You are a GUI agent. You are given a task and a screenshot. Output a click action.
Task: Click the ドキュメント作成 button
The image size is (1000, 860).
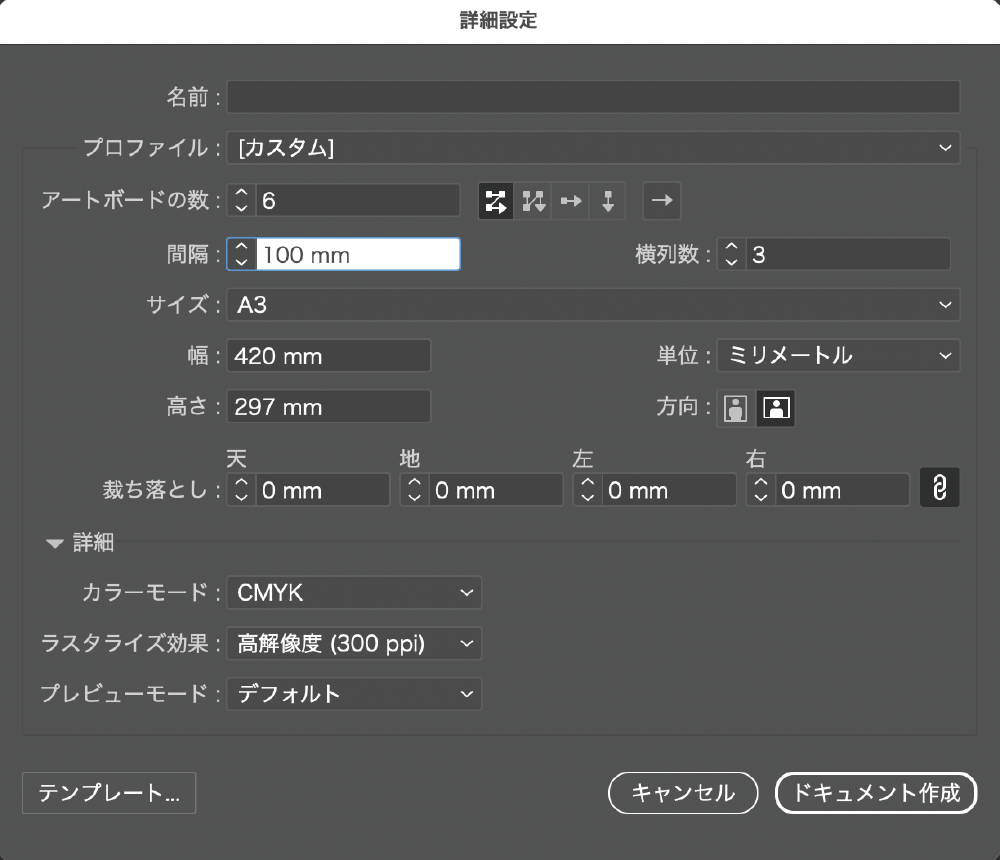(x=875, y=793)
